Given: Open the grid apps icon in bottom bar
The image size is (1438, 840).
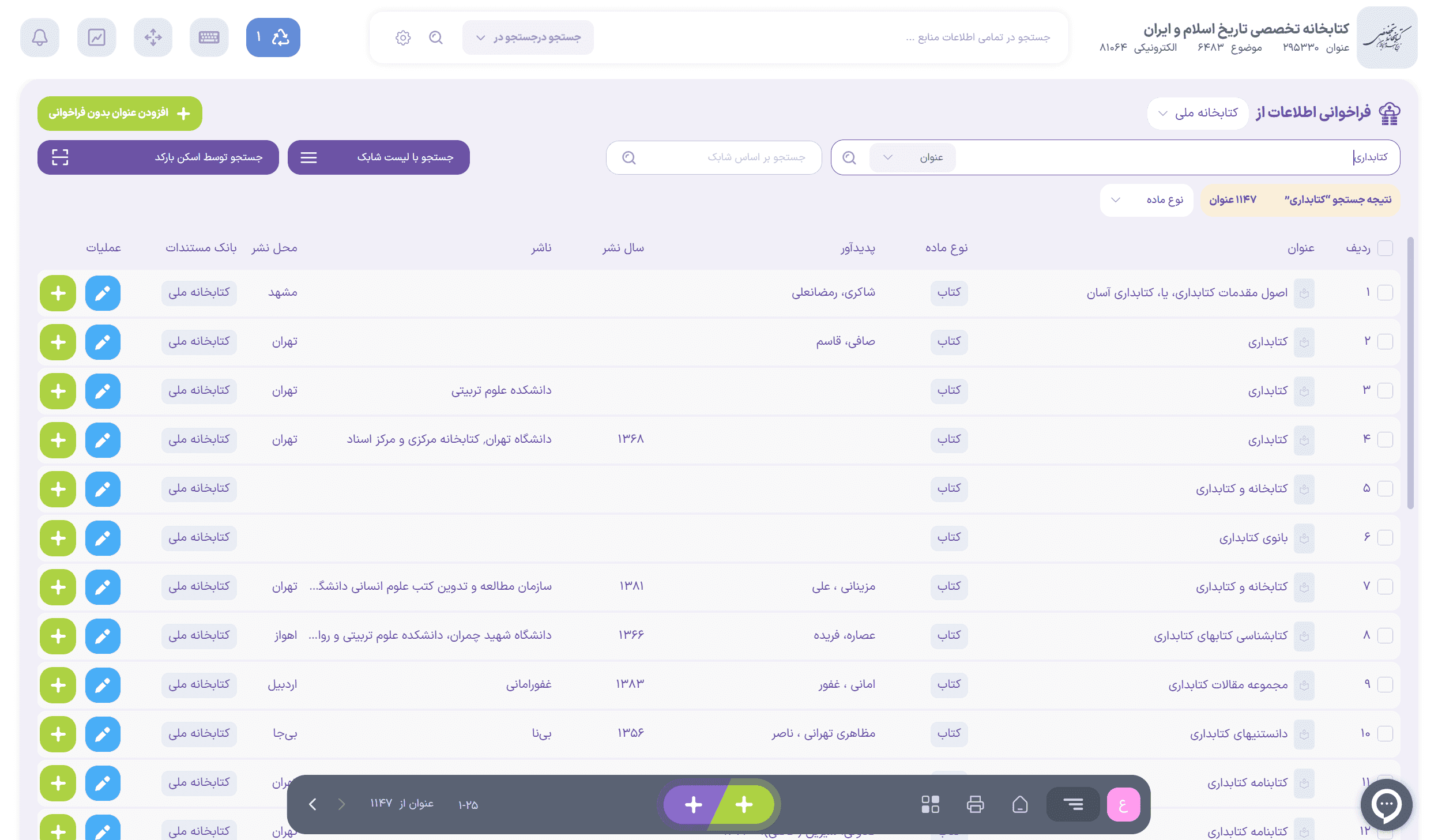Looking at the screenshot, I should click(x=930, y=804).
